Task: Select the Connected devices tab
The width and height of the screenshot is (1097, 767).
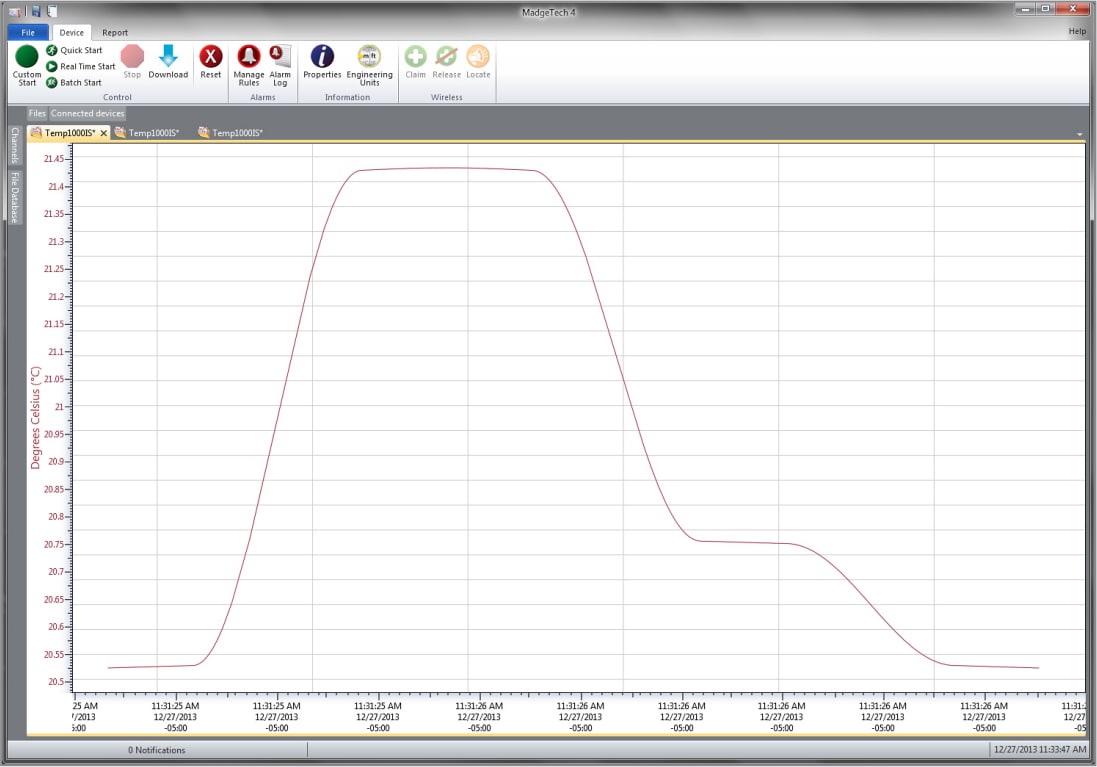Action: [x=87, y=113]
